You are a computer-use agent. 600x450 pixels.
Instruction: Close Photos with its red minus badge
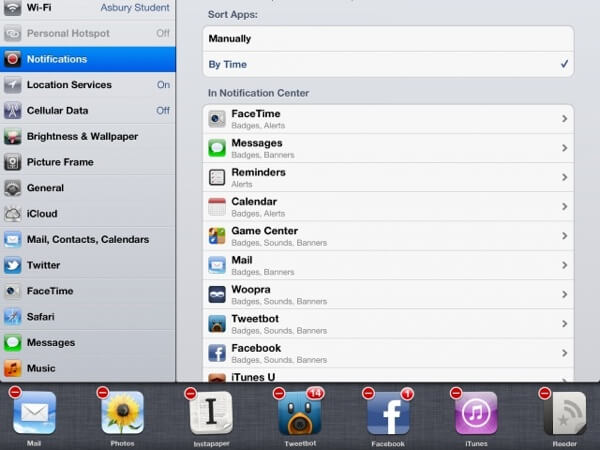[x=103, y=393]
